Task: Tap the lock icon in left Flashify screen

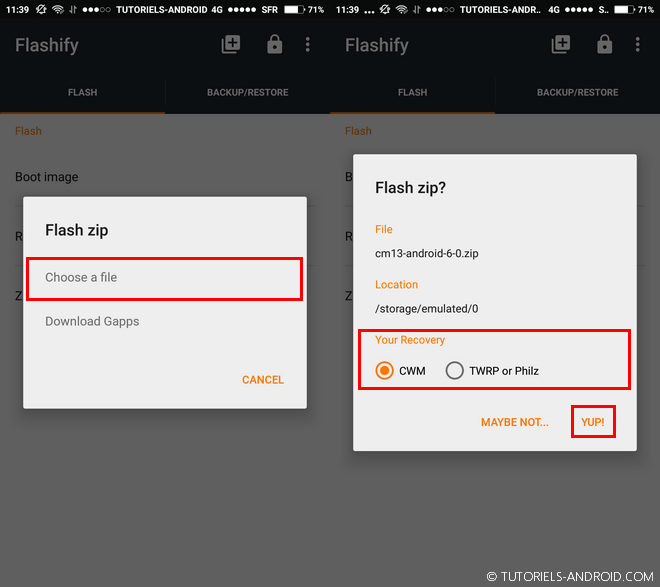Action: click(x=274, y=44)
